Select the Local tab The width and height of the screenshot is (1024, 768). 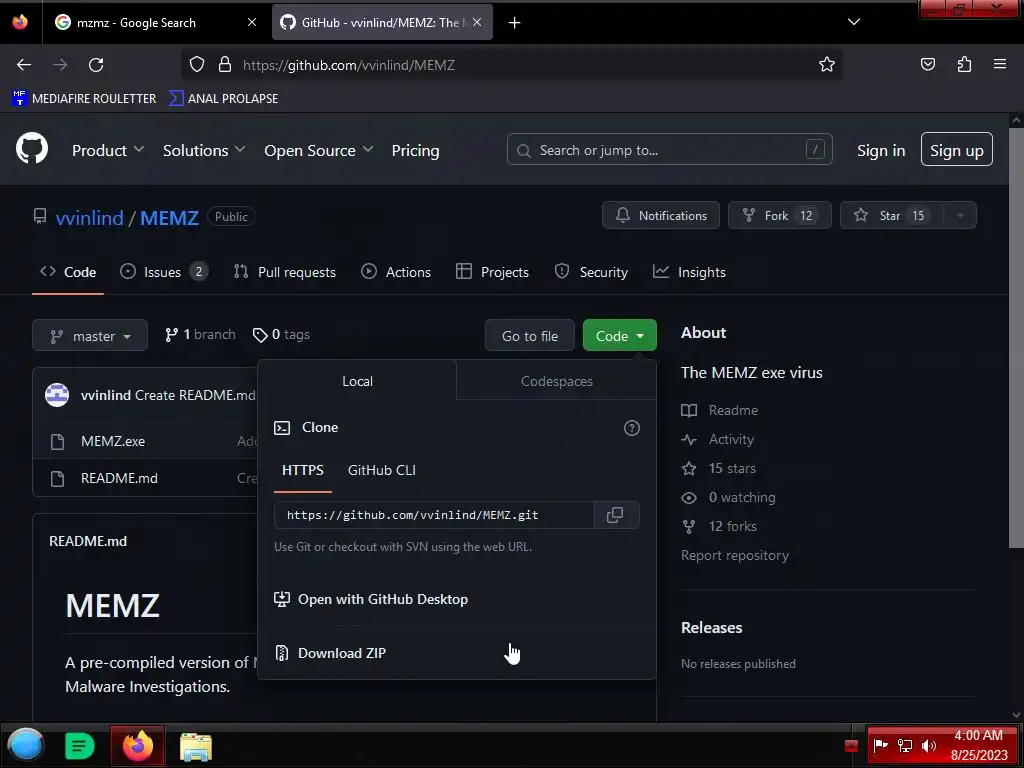click(x=357, y=381)
